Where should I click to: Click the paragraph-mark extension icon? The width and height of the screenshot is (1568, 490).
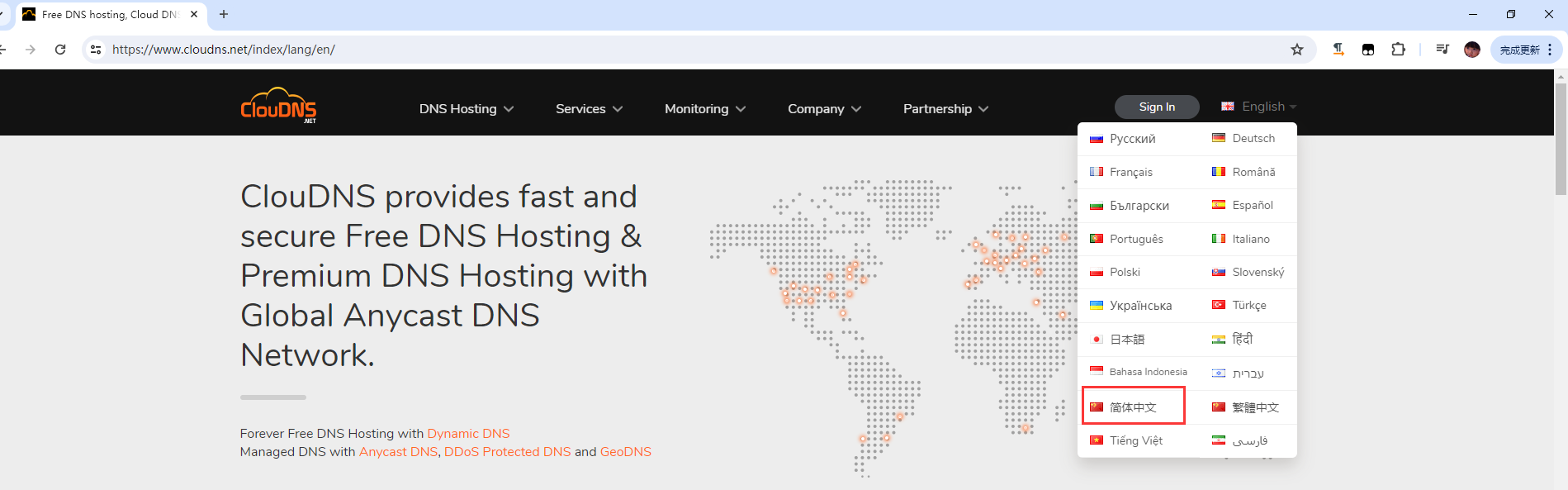click(1338, 50)
